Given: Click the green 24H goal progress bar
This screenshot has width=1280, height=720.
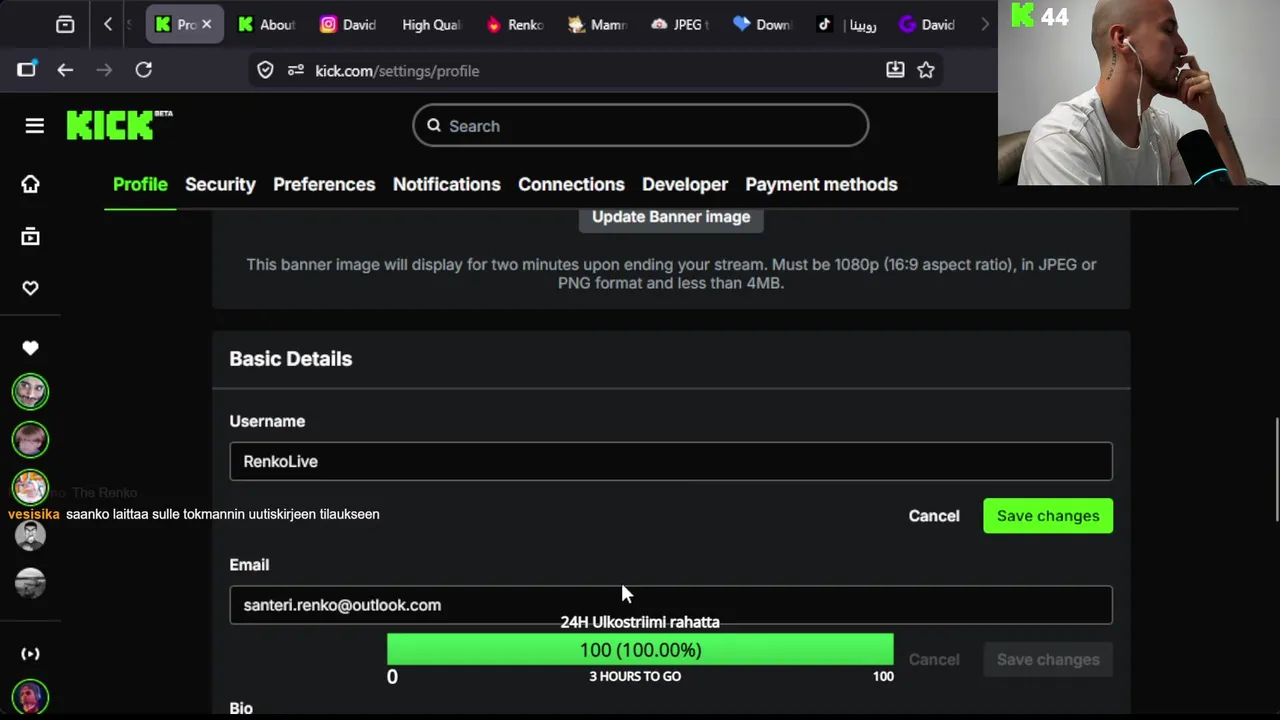Looking at the screenshot, I should 640,650.
